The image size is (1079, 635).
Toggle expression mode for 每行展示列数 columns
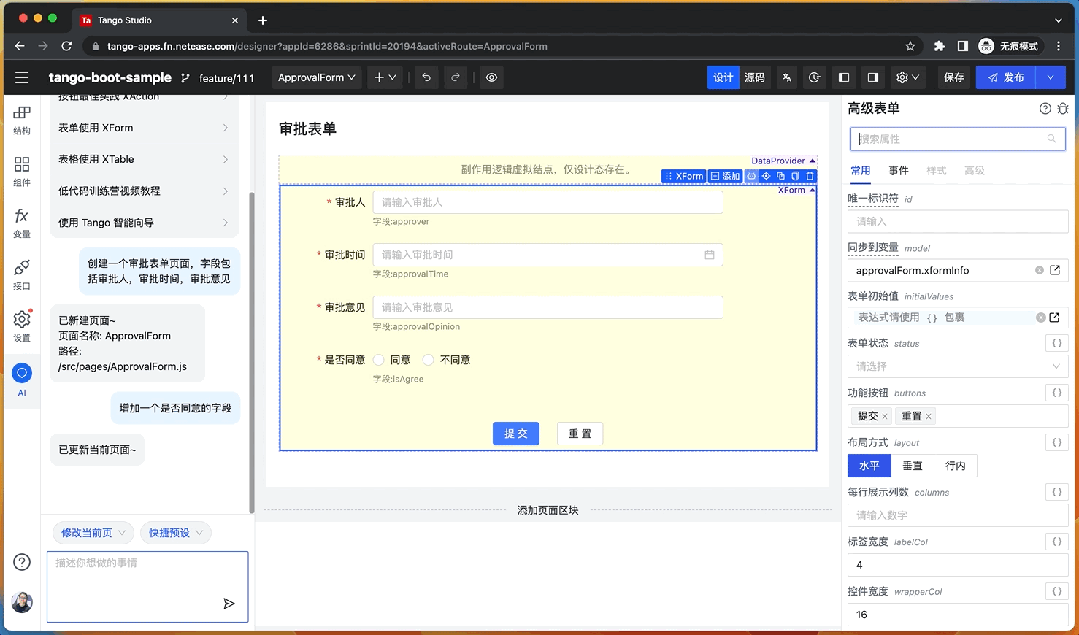1056,492
